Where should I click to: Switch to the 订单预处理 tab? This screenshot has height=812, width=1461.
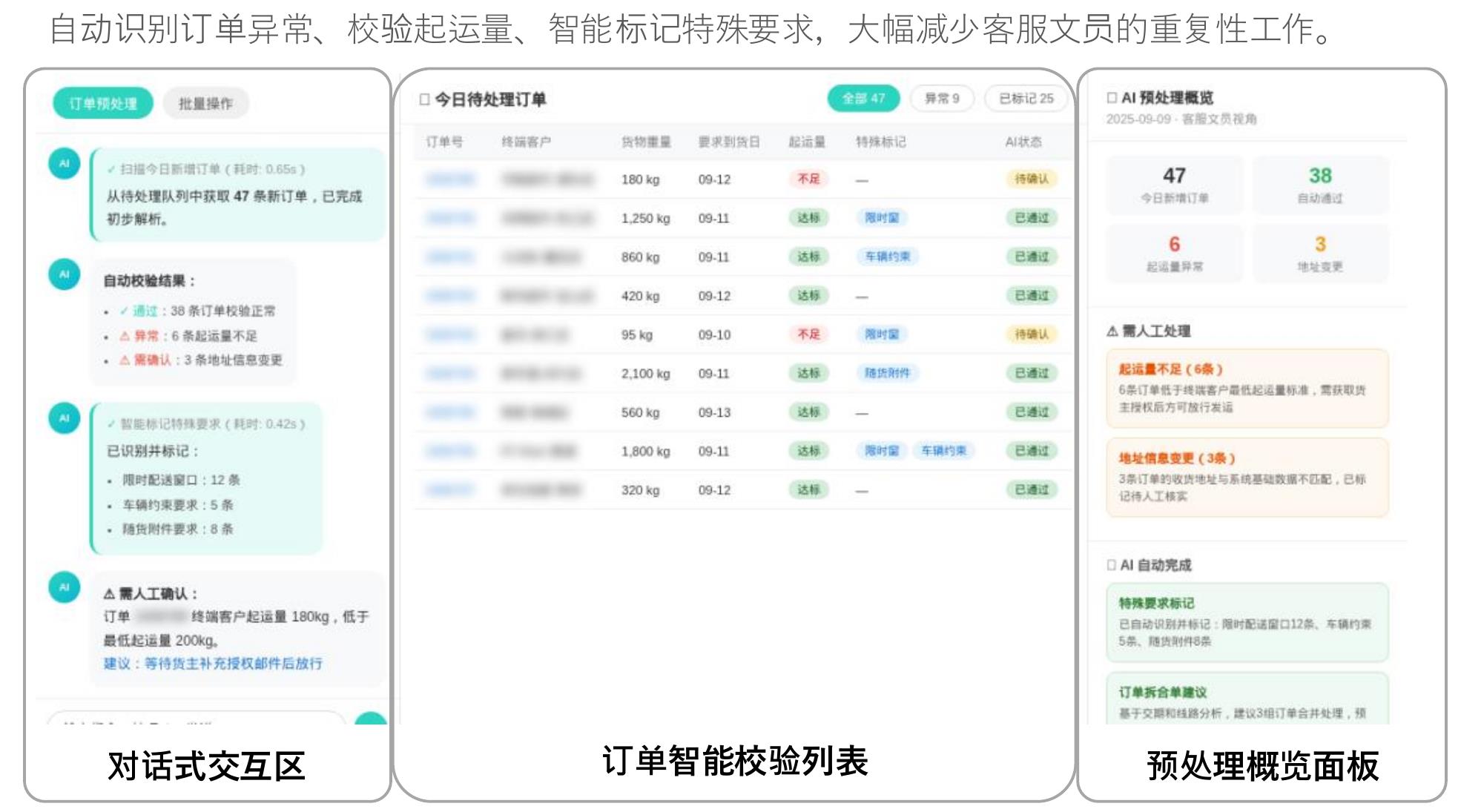point(103,103)
